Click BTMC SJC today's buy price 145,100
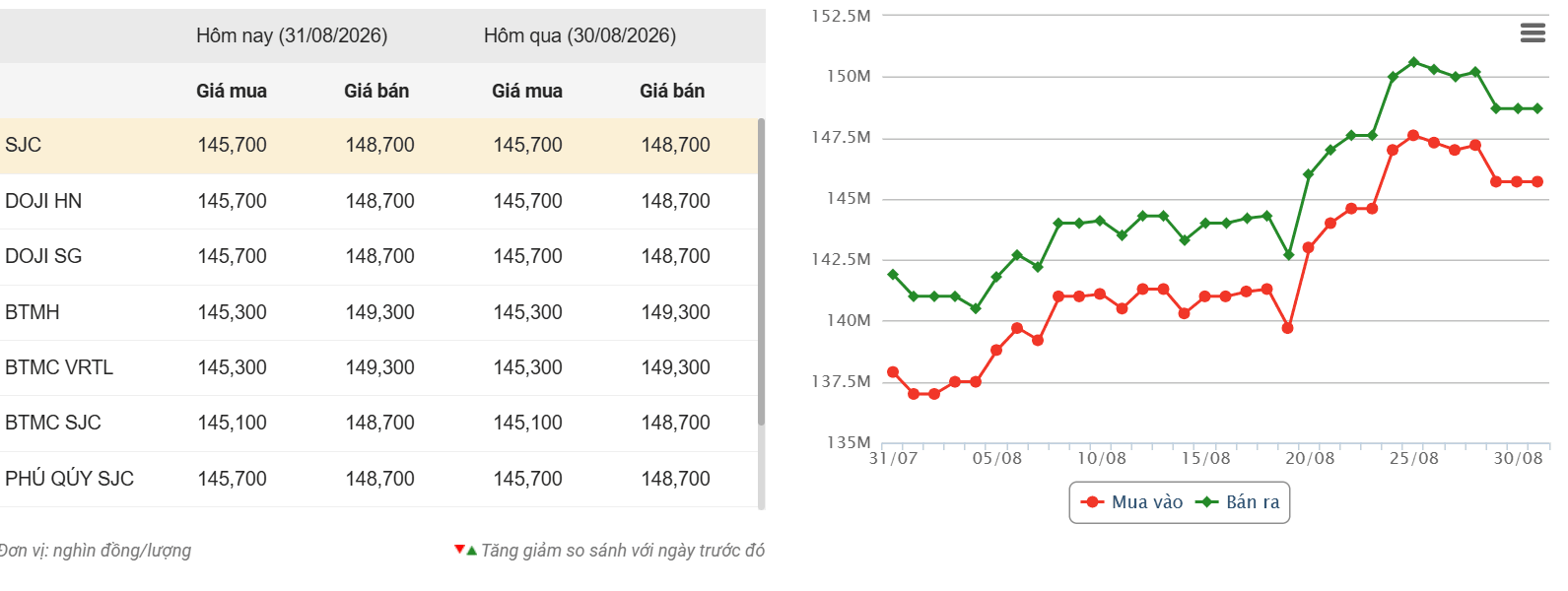Viewport: 1568px width, 591px height. (x=233, y=423)
